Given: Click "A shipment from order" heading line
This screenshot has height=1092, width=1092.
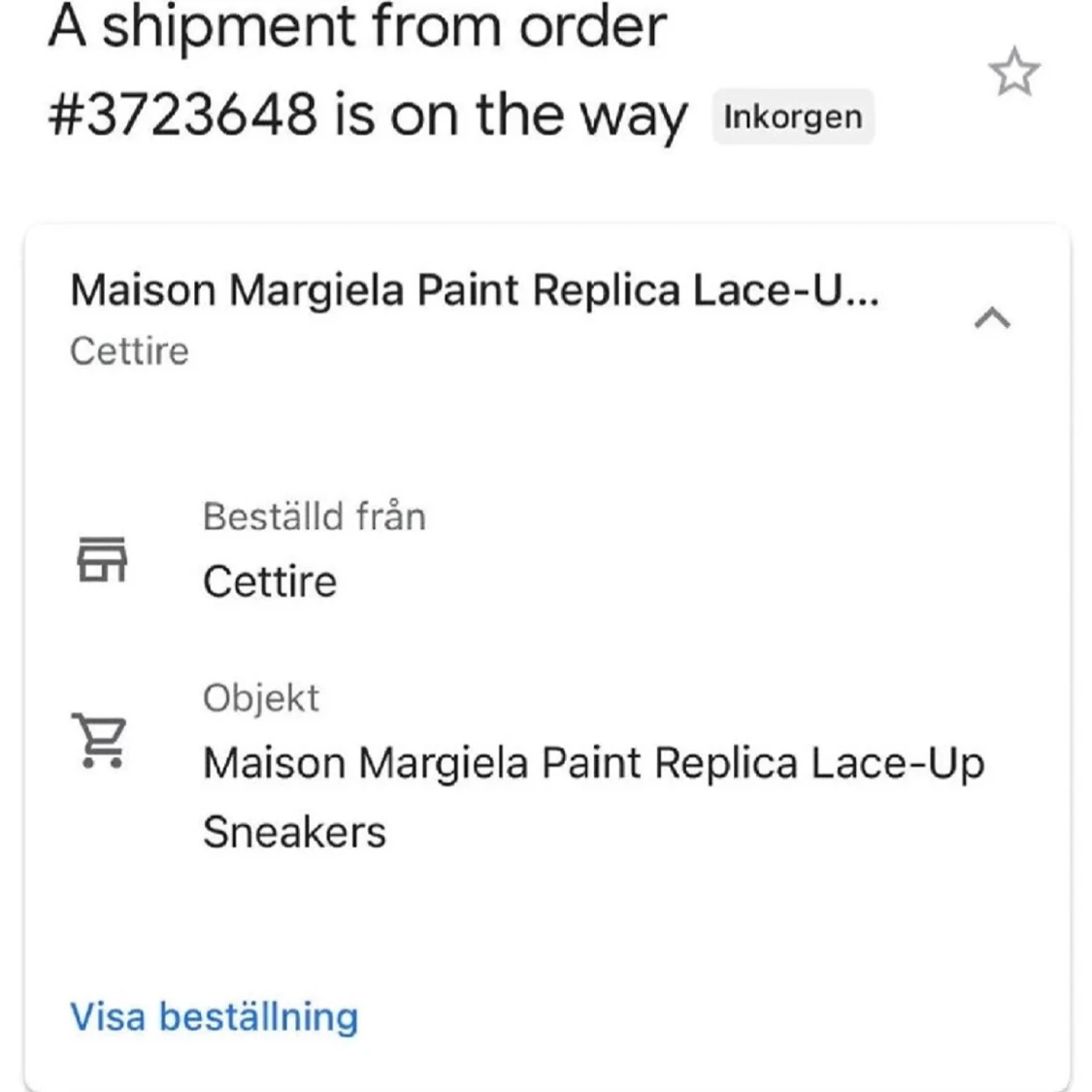Looking at the screenshot, I should click(357, 26).
